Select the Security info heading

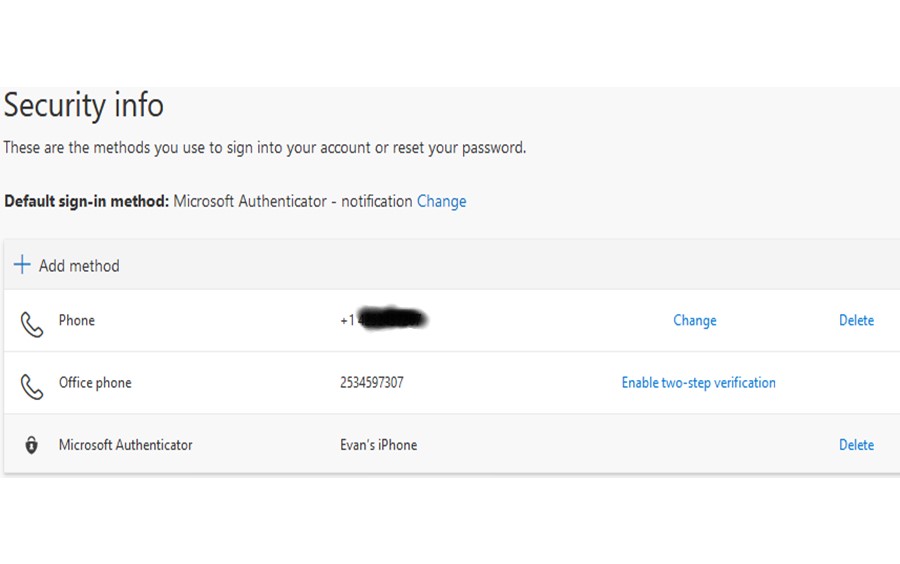click(84, 105)
